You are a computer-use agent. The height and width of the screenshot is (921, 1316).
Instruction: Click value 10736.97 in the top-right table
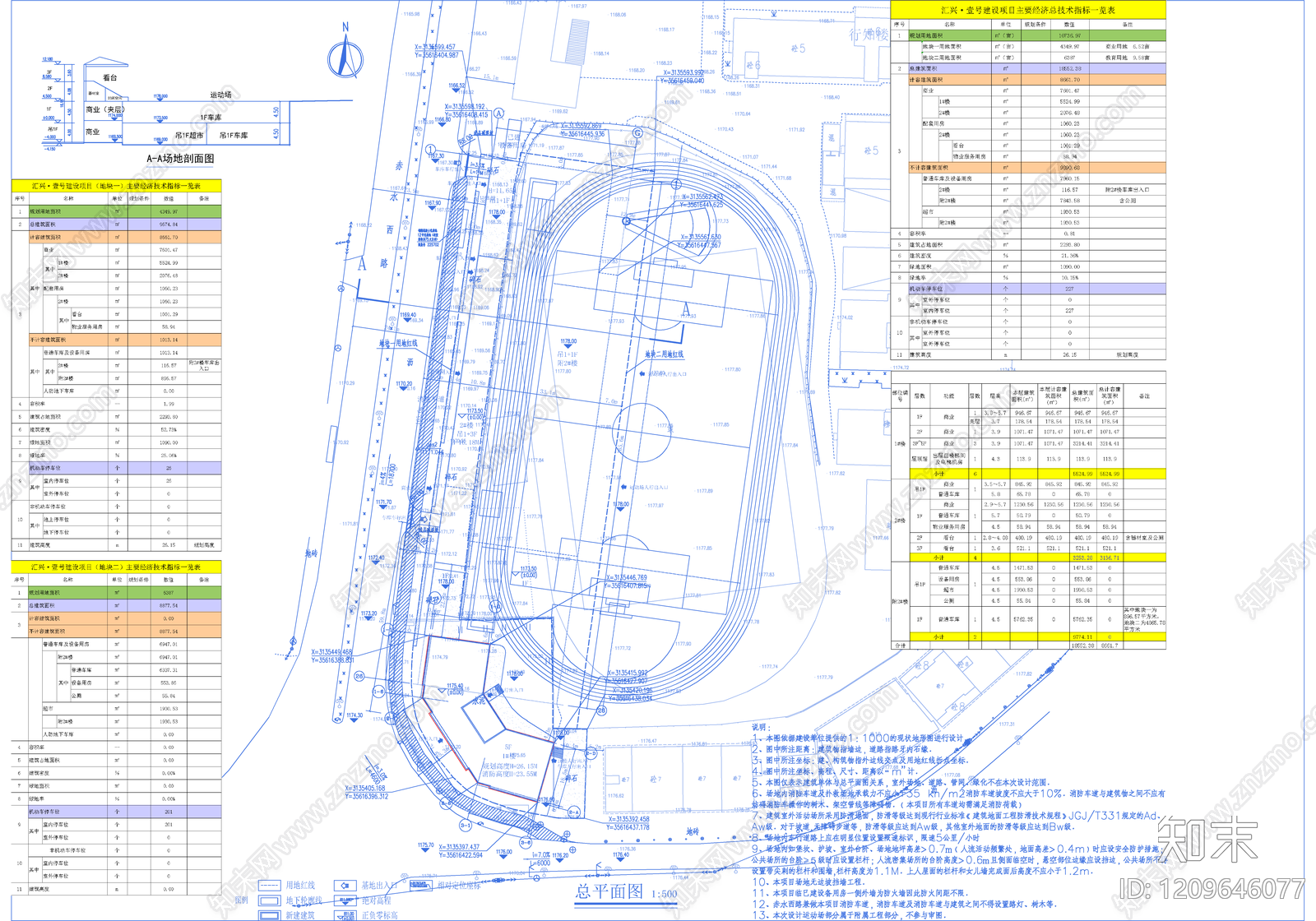click(1069, 35)
